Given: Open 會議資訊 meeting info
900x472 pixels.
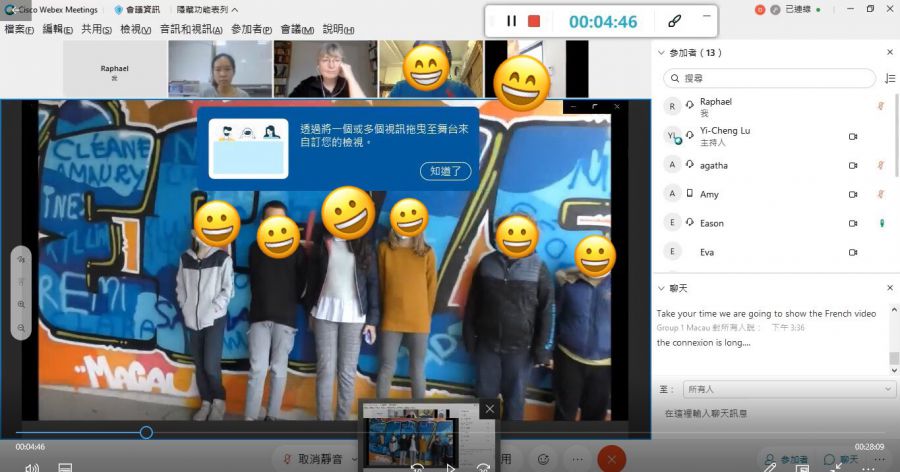Looking at the screenshot, I should 138,10.
